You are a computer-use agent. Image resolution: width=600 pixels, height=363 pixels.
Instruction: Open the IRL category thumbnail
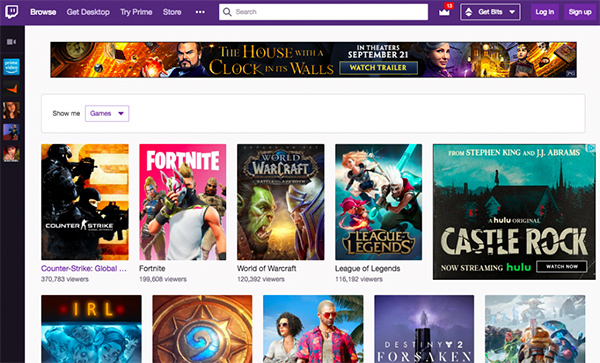pyautogui.click(x=91, y=329)
